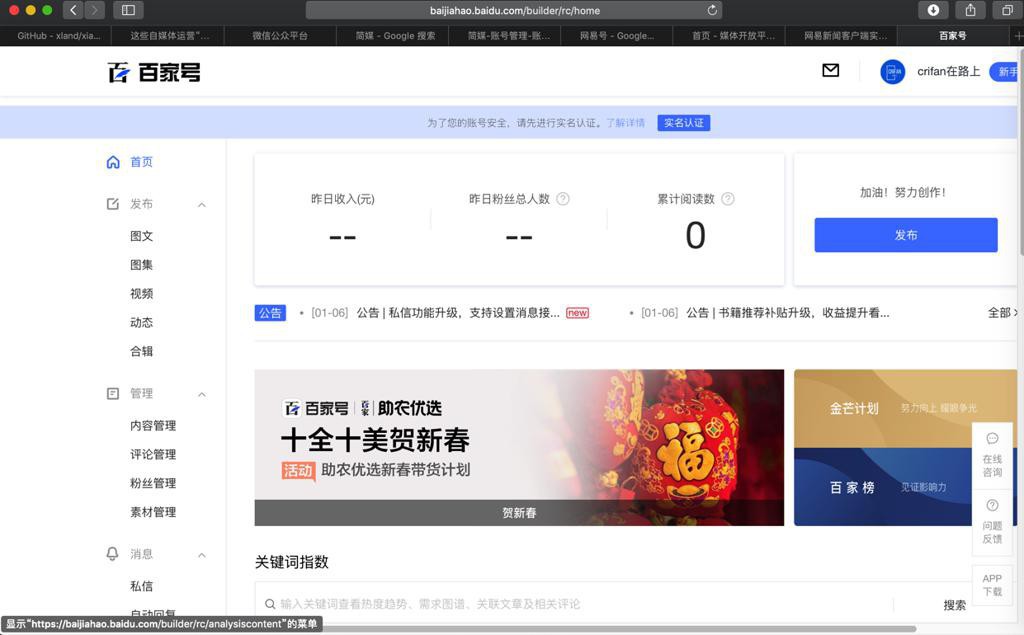The image size is (1024, 635).
Task: Click the page vertical scrollbar
Action: (1020, 150)
